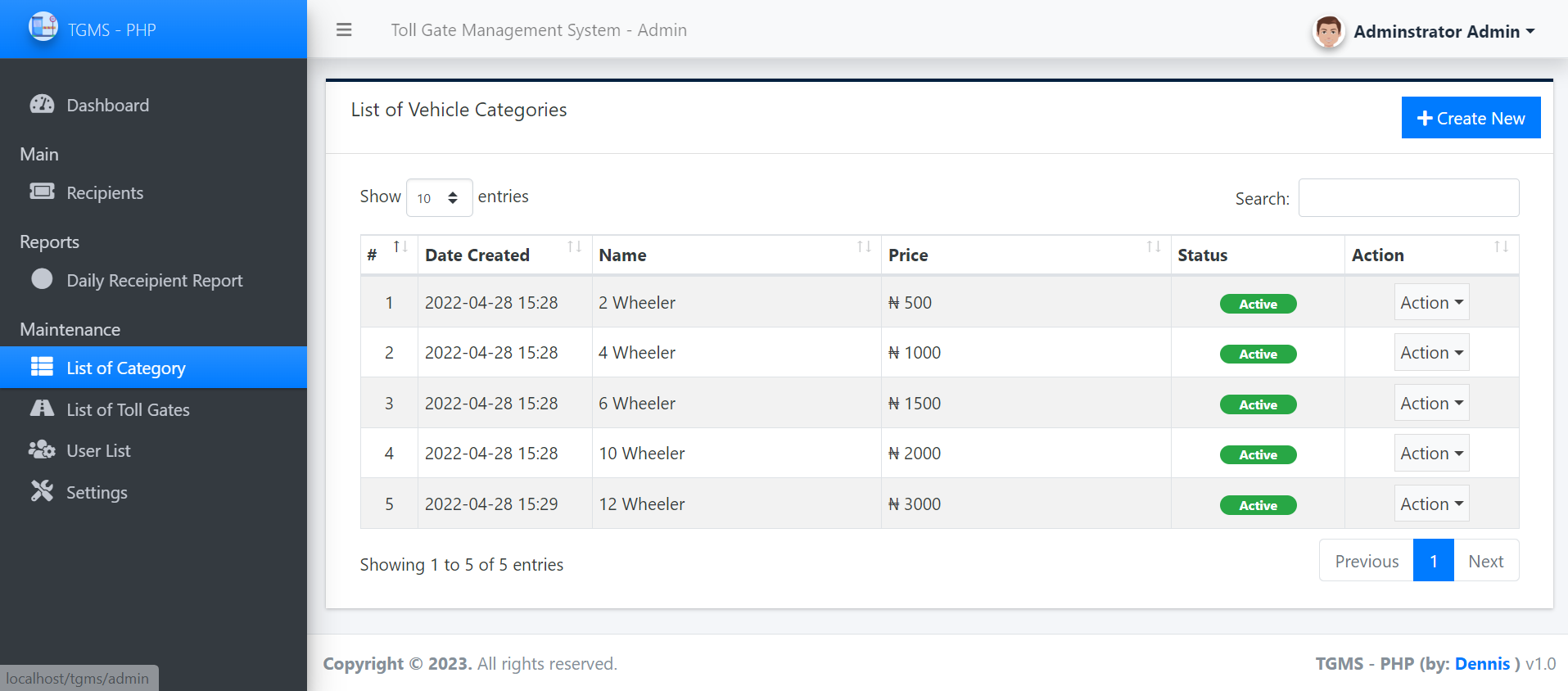Viewport: 1568px width, 691px height.
Task: Click the Daily Recipient Report circle icon
Action: point(42,279)
